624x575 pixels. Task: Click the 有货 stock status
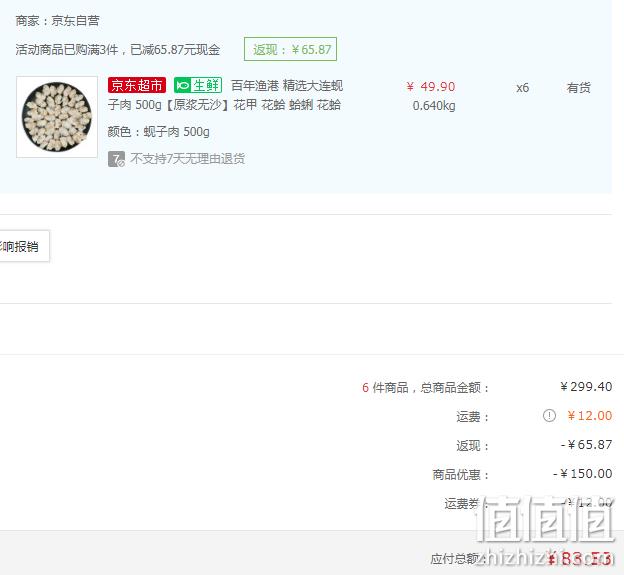coord(579,88)
